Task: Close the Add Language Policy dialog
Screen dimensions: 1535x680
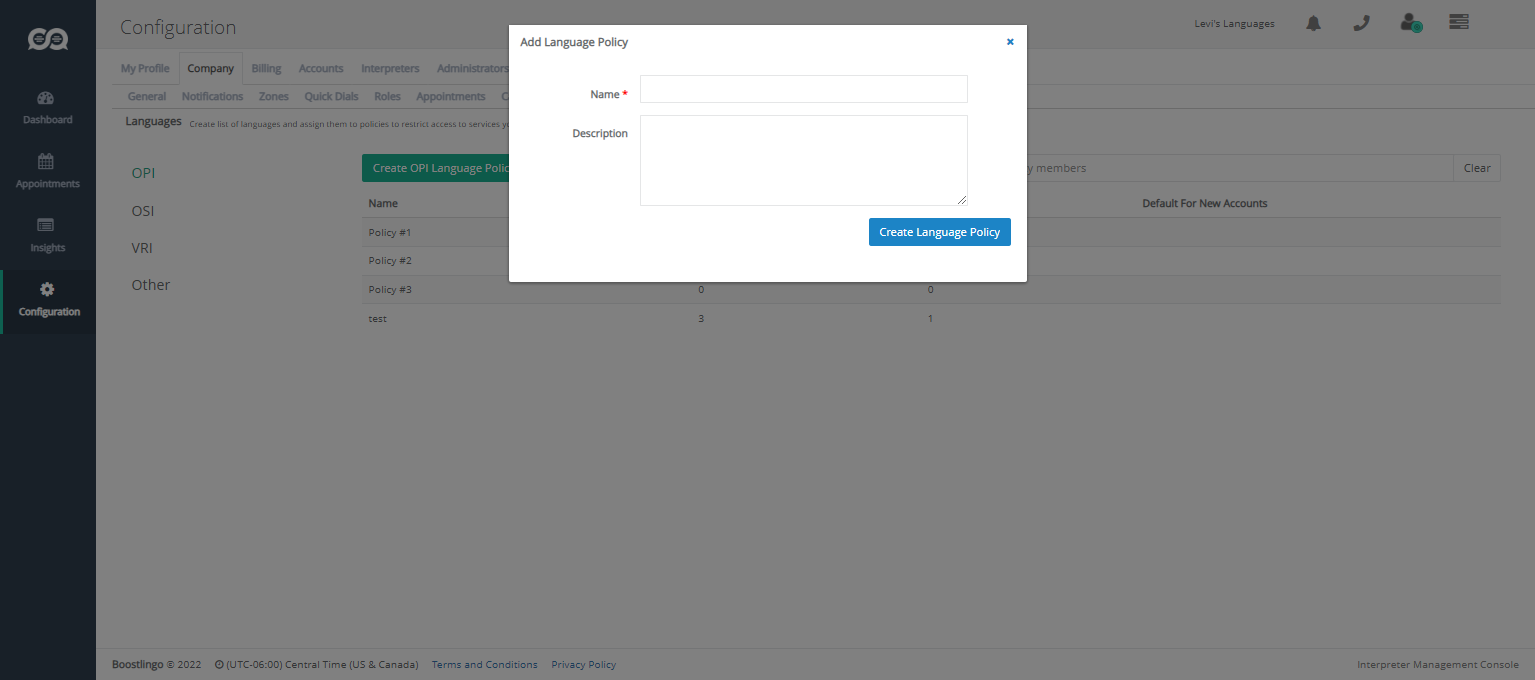Action: pos(1010,42)
